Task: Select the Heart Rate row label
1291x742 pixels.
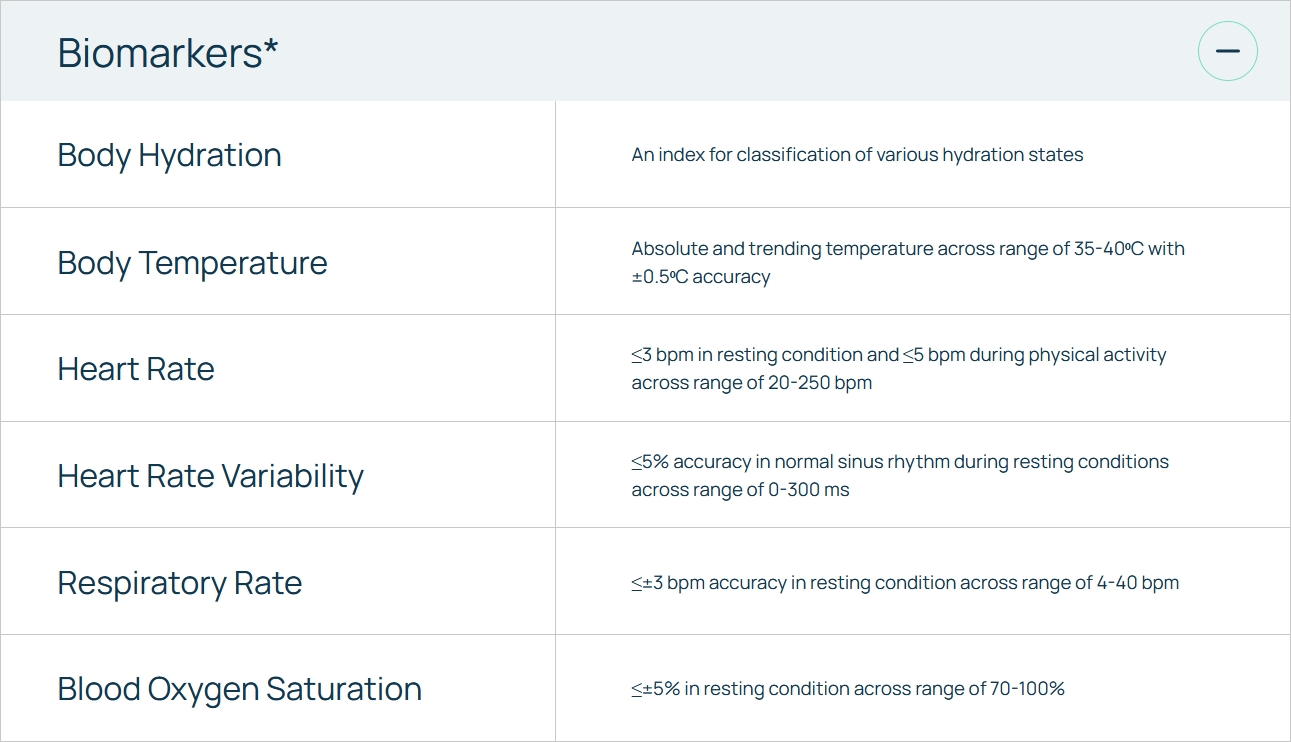Action: pos(136,369)
